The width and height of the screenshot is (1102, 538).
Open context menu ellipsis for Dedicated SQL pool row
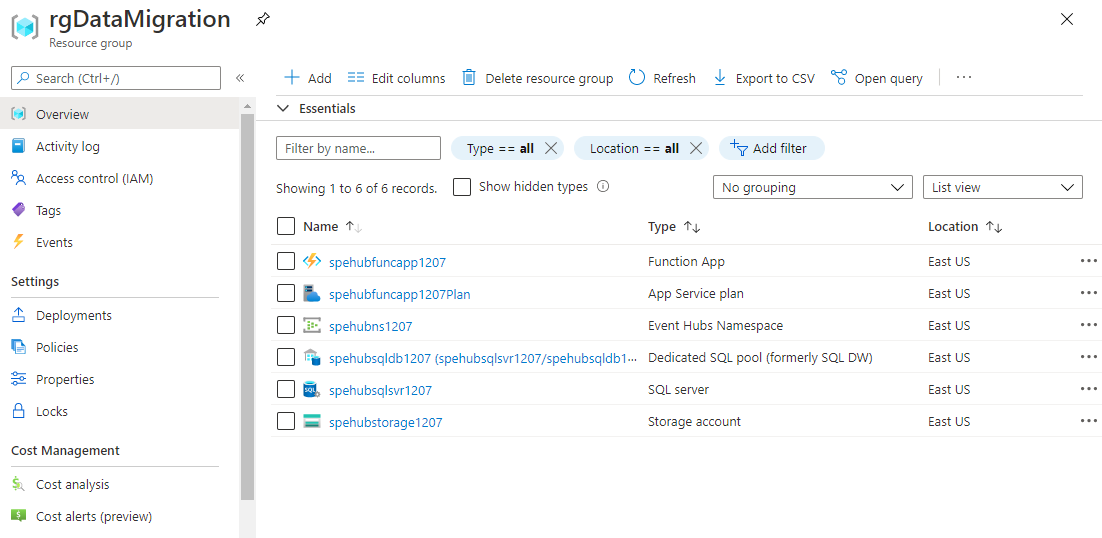[1089, 357]
